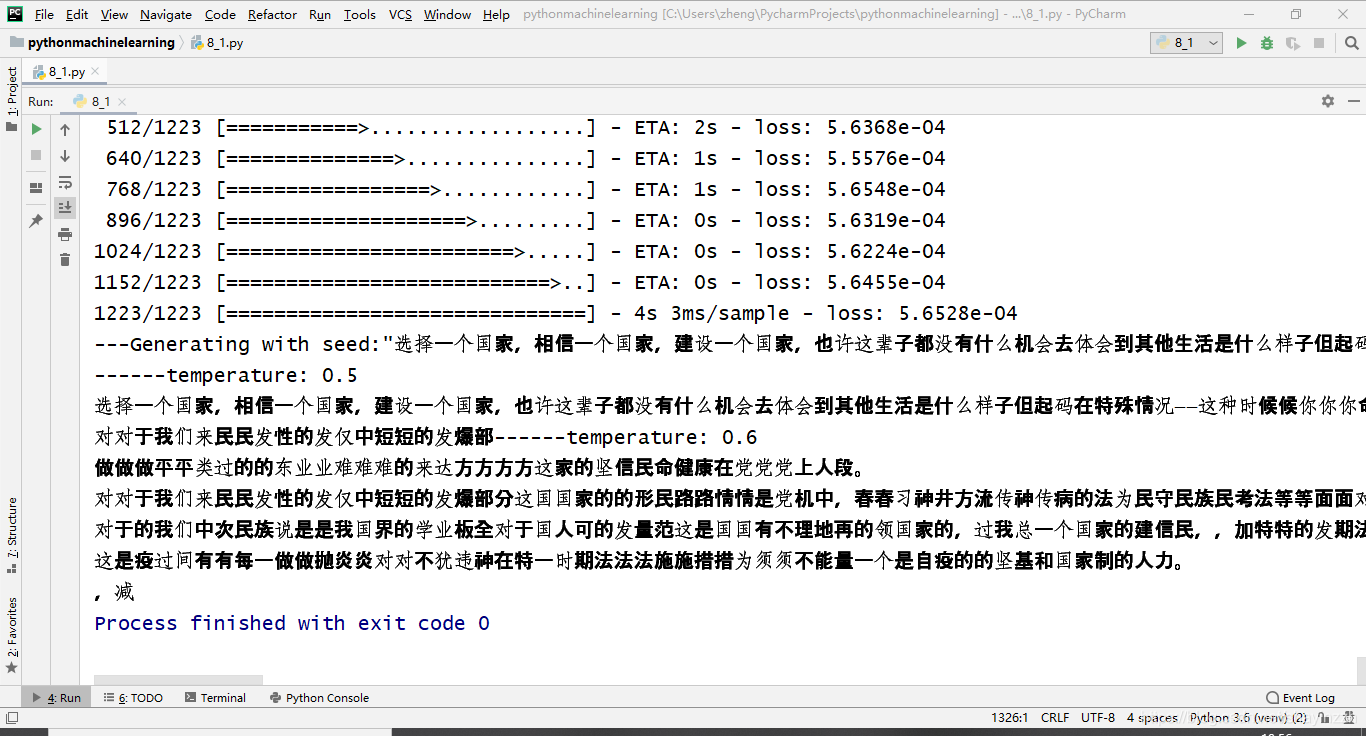
Task: Close the 8_1.py editor tab
Action: pos(95,72)
